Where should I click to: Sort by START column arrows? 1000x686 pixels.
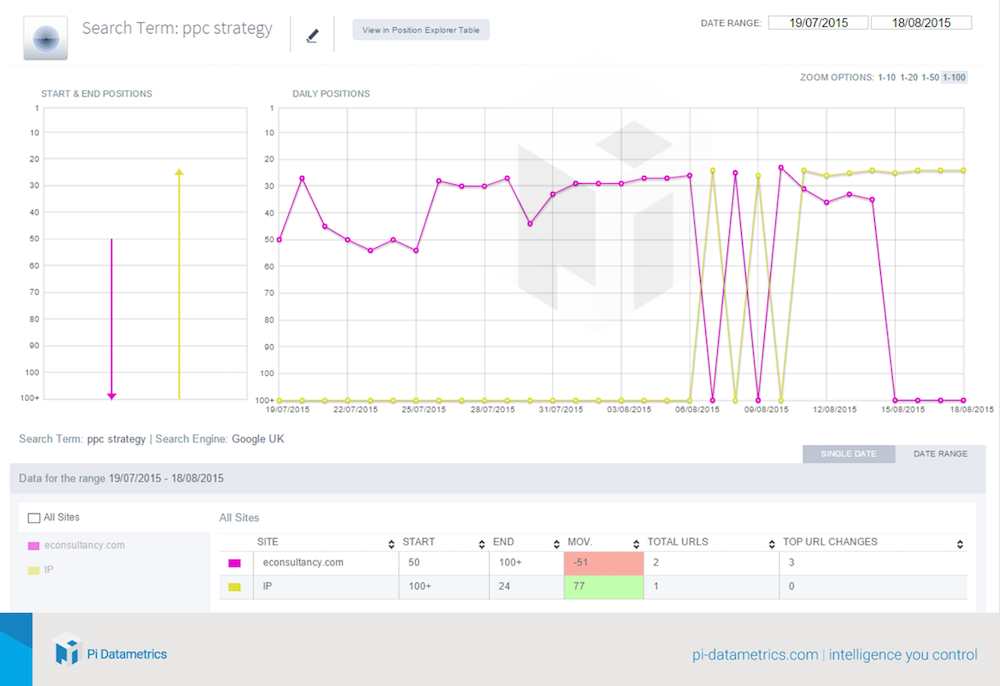click(482, 544)
